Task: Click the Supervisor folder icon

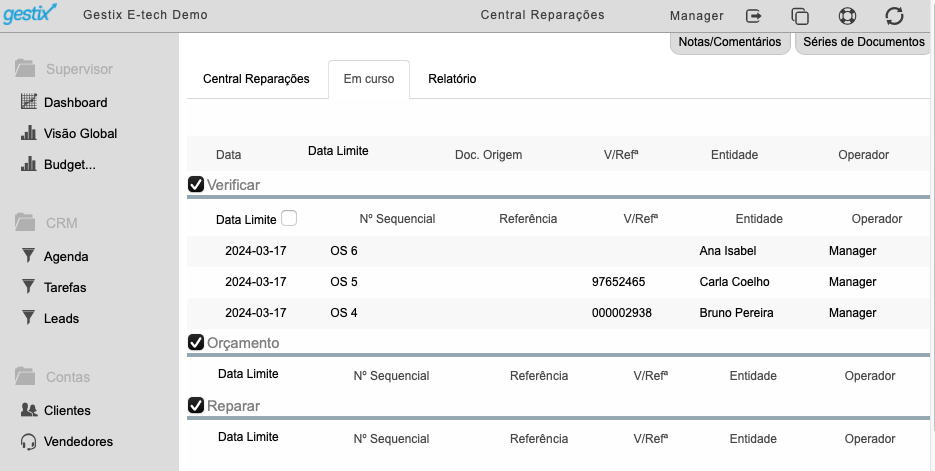Action: click(25, 68)
